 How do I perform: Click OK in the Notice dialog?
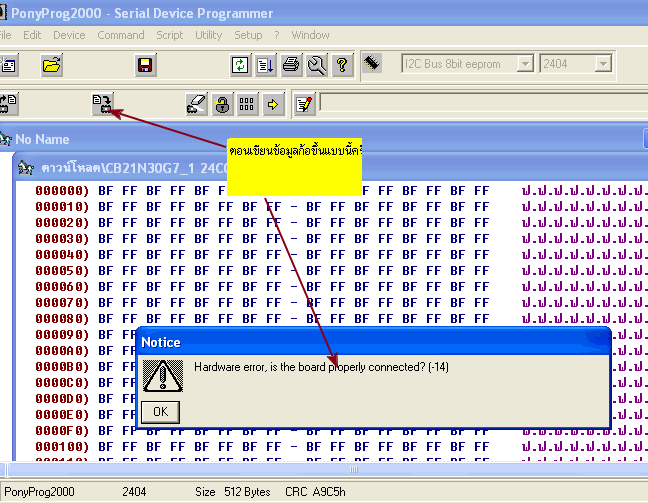point(160,412)
